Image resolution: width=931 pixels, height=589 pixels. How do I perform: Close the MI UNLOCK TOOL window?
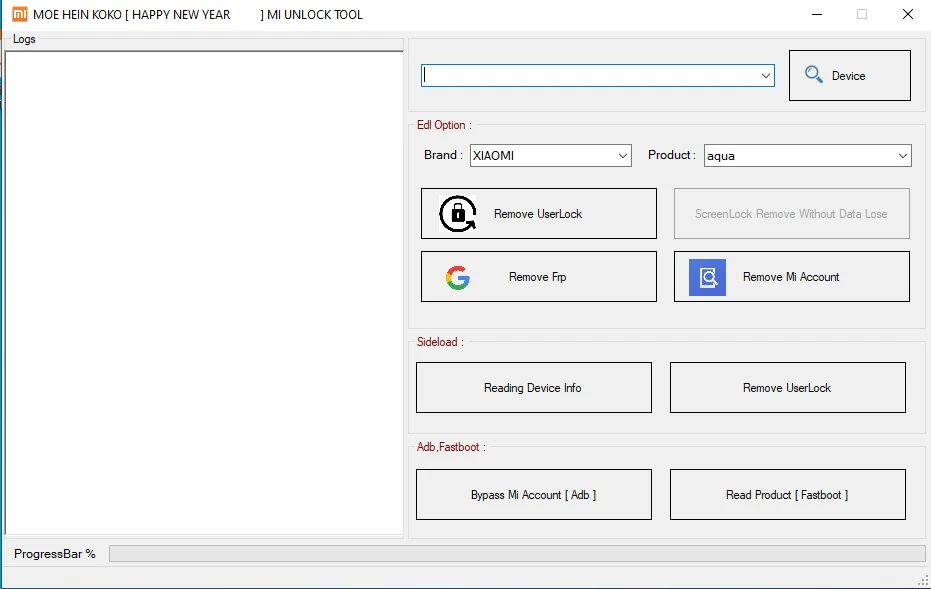pyautogui.click(x=908, y=14)
